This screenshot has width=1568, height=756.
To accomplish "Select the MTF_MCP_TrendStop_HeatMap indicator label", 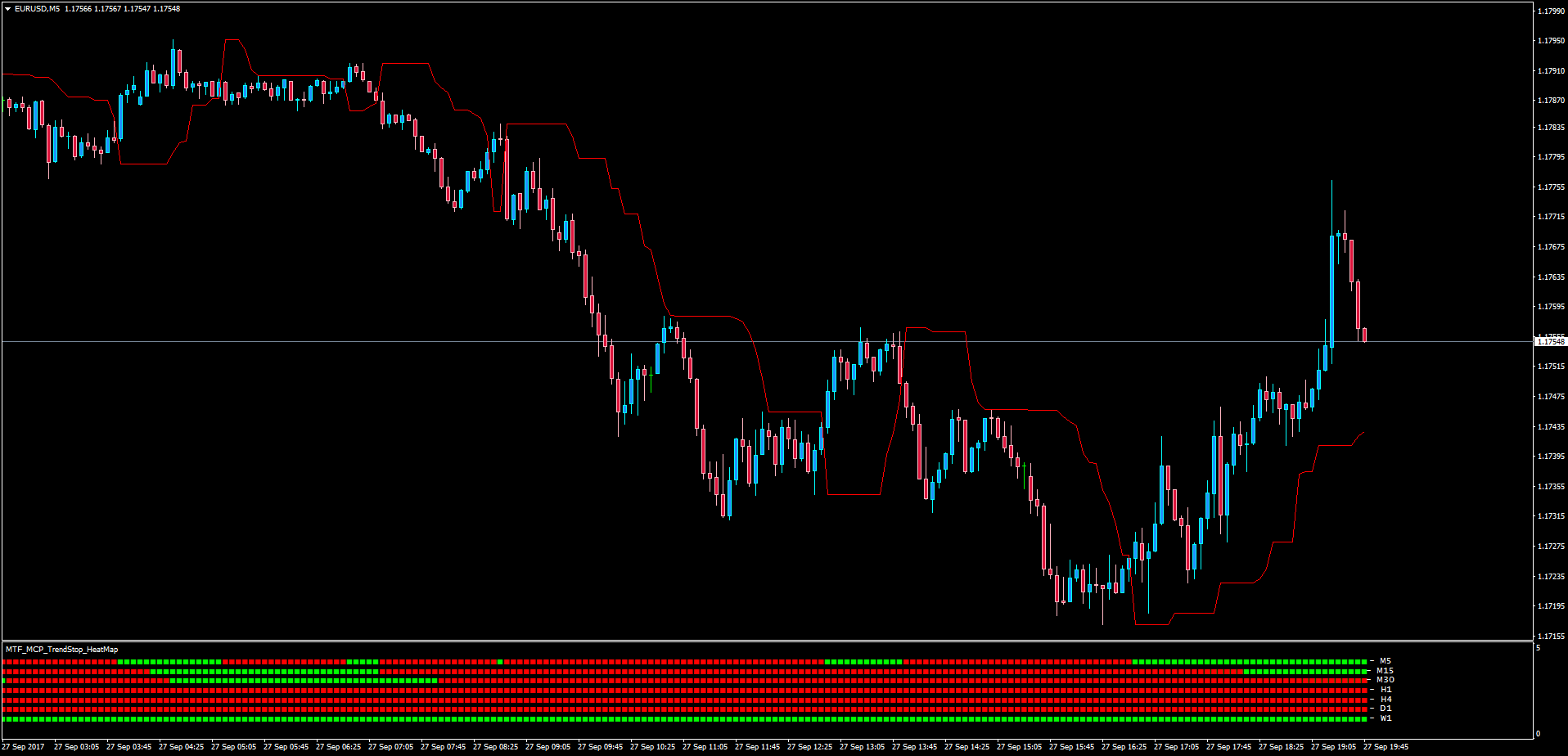I will [61, 650].
